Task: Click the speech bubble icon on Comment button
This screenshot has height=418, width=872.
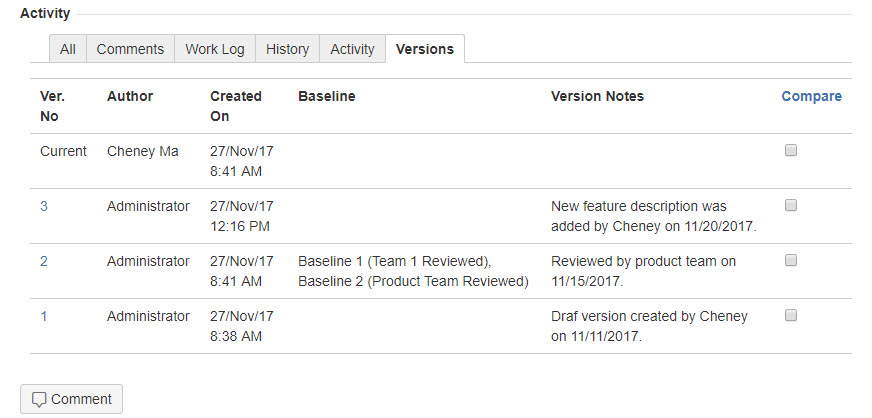Action: (x=39, y=399)
